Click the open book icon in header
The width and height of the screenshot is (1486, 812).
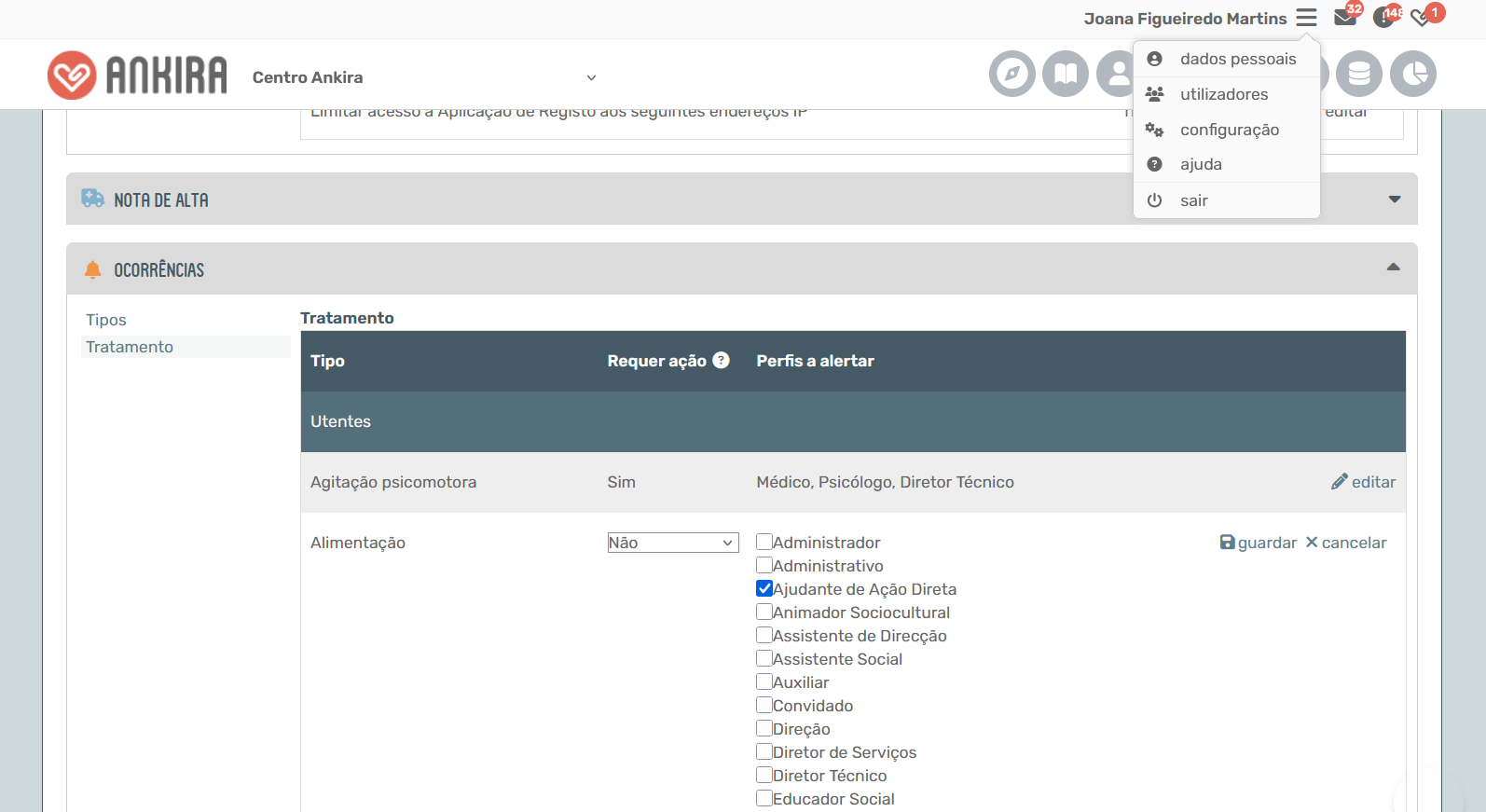pyautogui.click(x=1066, y=74)
